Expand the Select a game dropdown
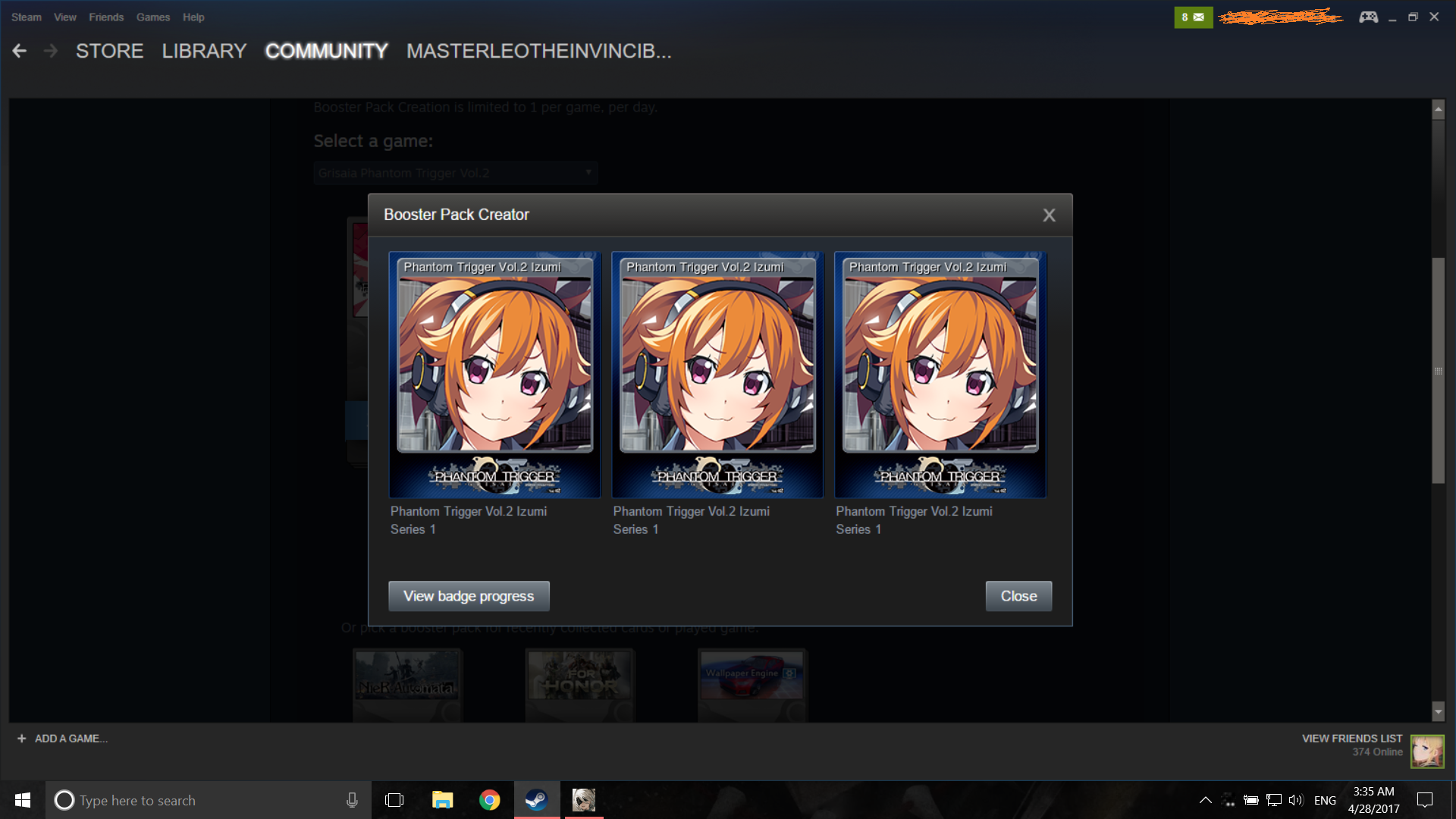 [455, 173]
